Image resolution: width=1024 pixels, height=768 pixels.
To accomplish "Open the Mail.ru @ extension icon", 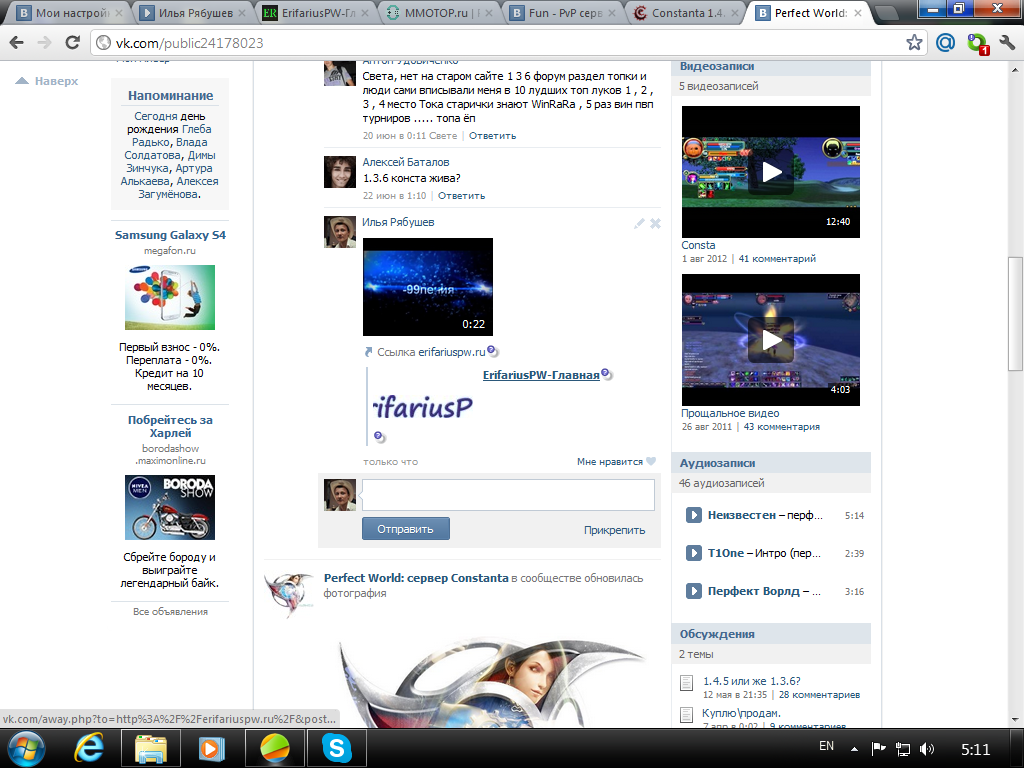I will point(945,43).
